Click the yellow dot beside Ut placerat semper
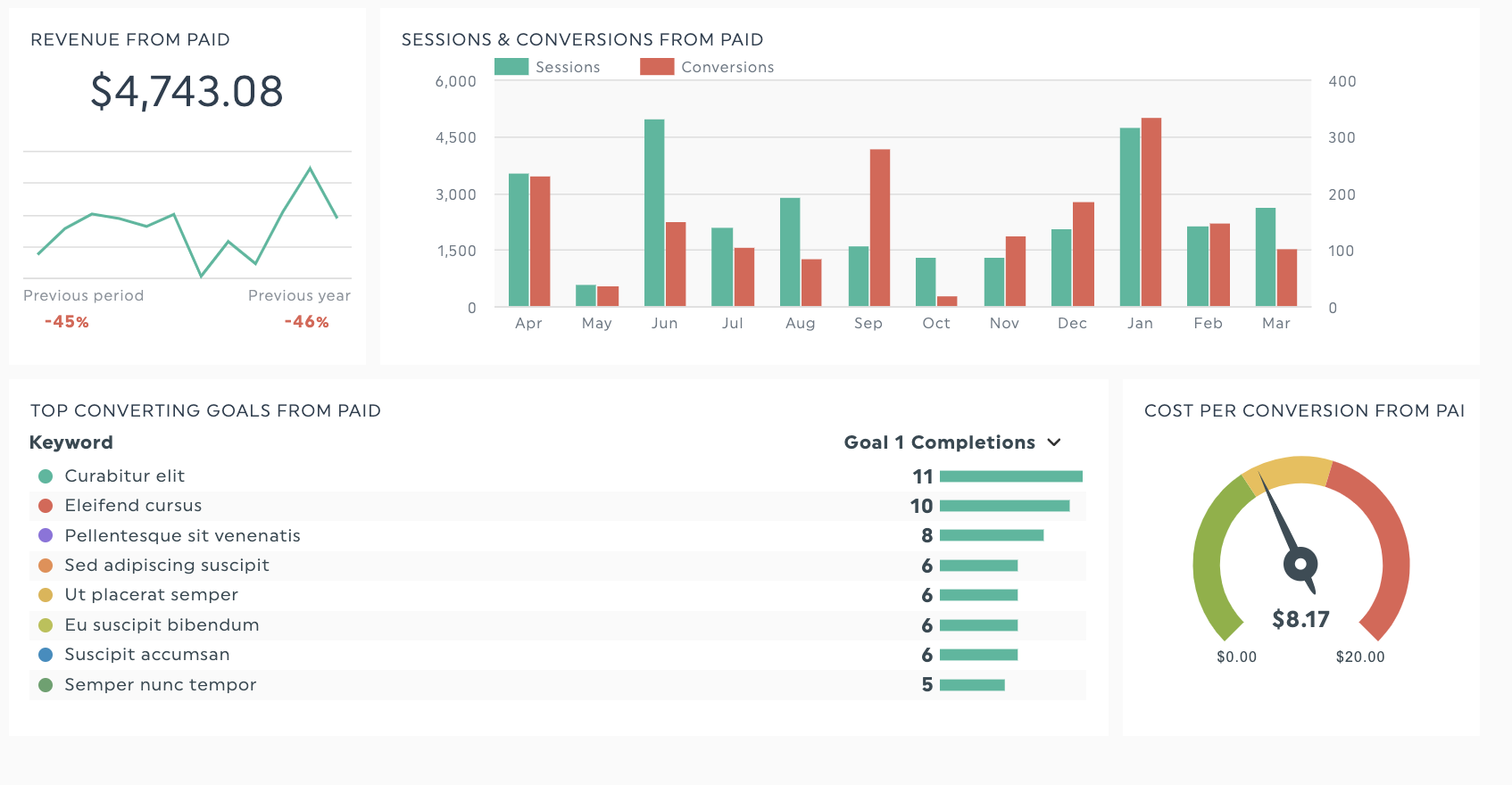 tap(46, 595)
